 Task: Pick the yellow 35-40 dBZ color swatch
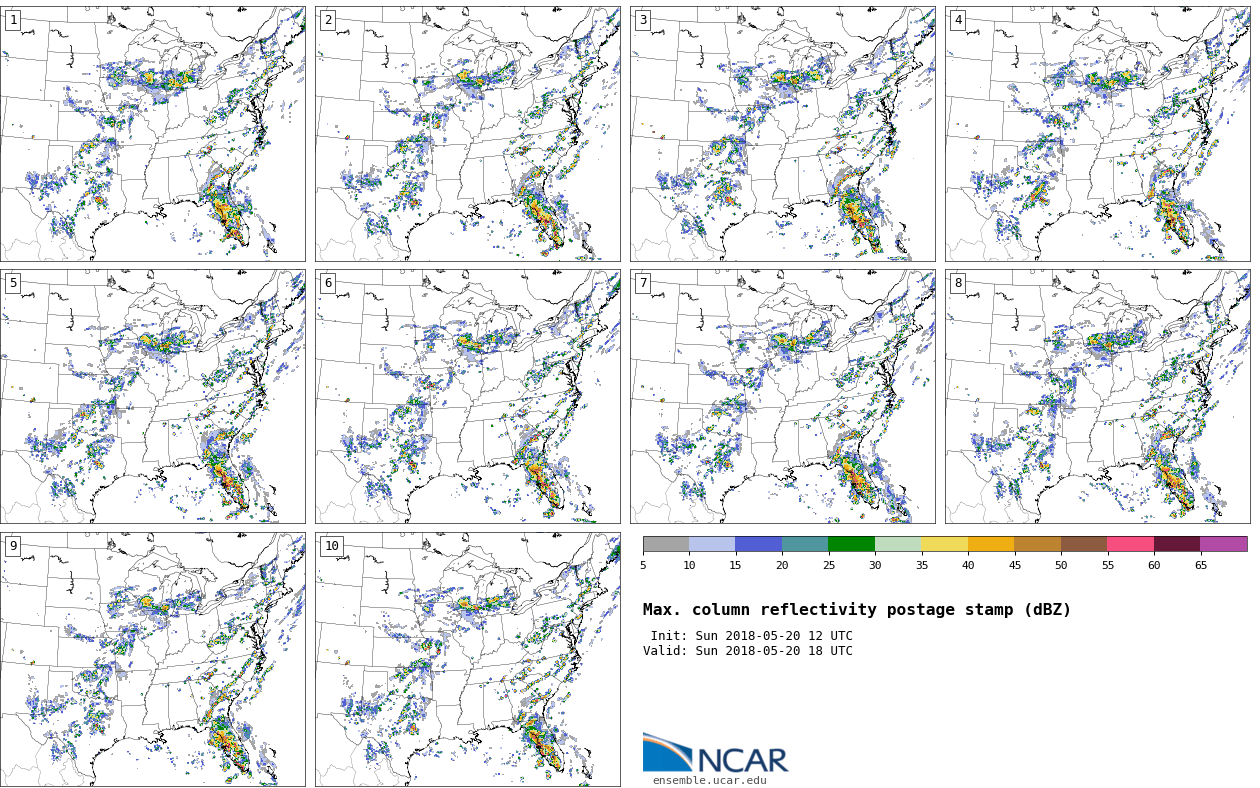[944, 544]
